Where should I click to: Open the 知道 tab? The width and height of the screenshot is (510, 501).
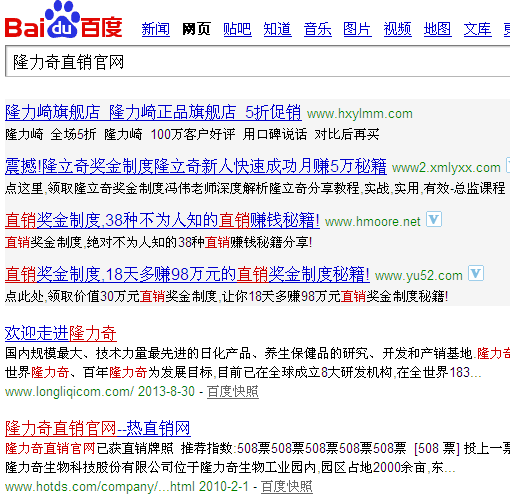click(x=277, y=29)
